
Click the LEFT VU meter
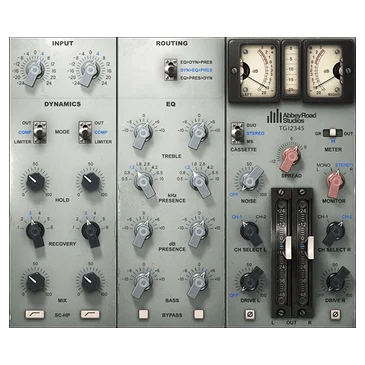(x=254, y=71)
